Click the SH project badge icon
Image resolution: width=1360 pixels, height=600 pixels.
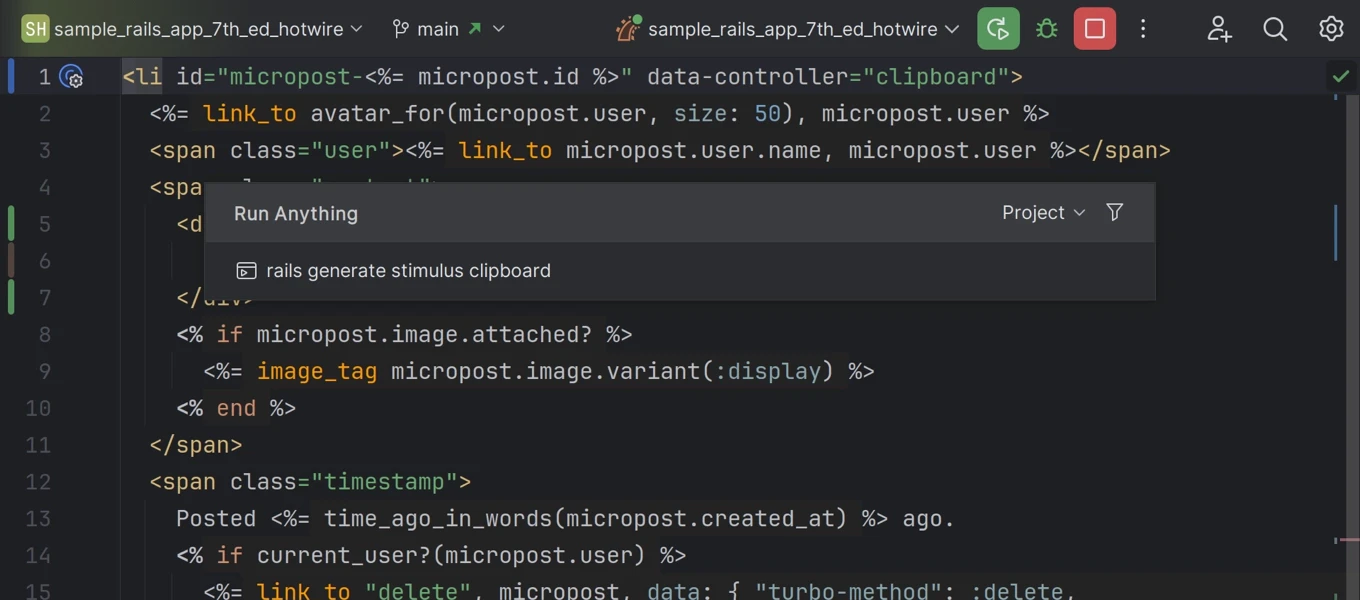tap(35, 29)
